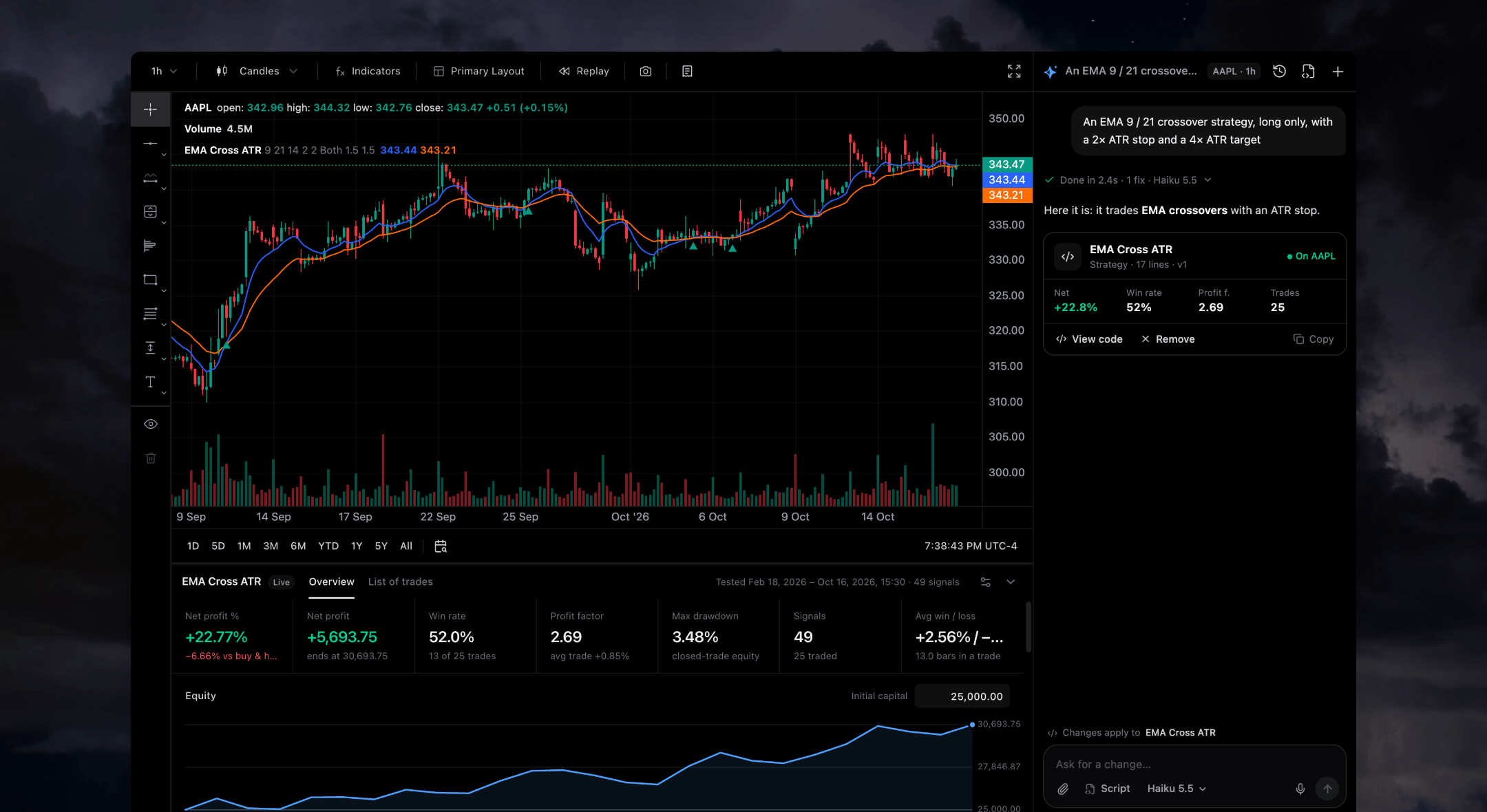Image resolution: width=1487 pixels, height=812 pixels.
Task: Start a new AI chat with plus icon
Action: pyautogui.click(x=1338, y=72)
